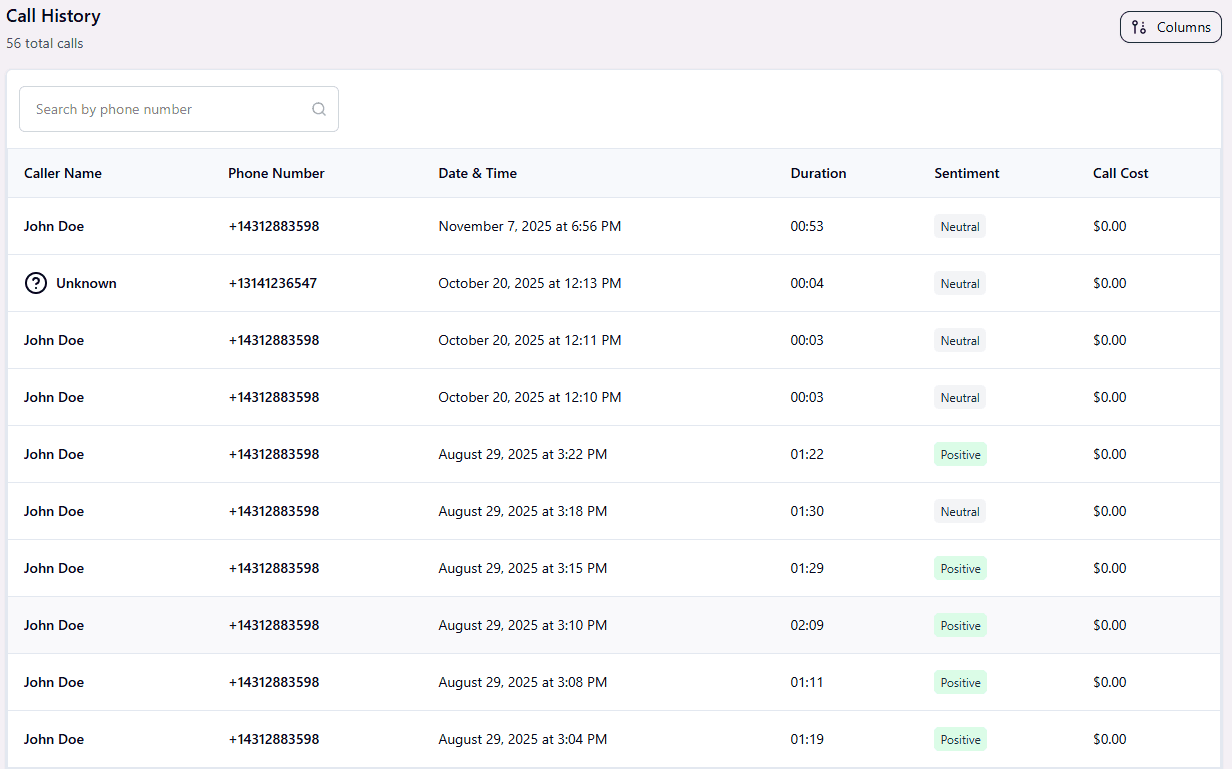The image size is (1232, 769).
Task: Click the 00:53 duration value
Action: pos(807,226)
